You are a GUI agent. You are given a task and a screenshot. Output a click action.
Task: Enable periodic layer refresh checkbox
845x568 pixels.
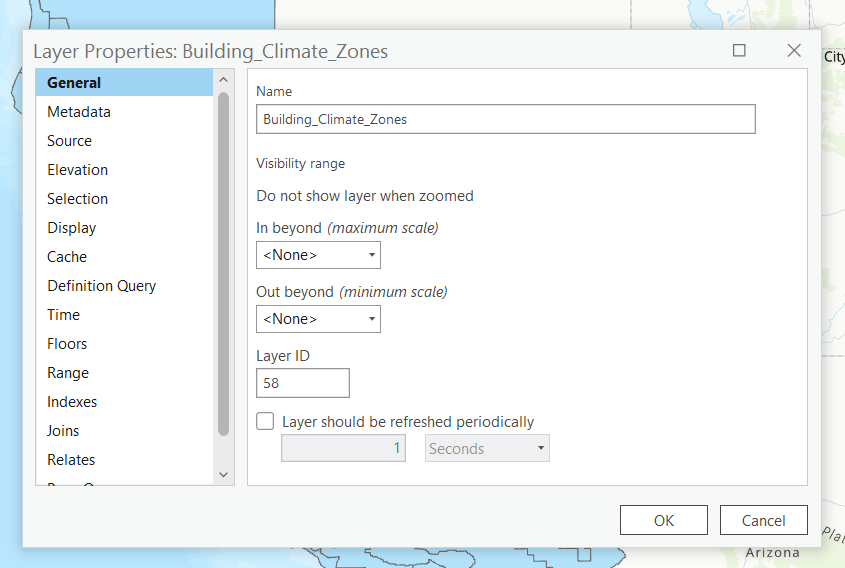click(265, 422)
